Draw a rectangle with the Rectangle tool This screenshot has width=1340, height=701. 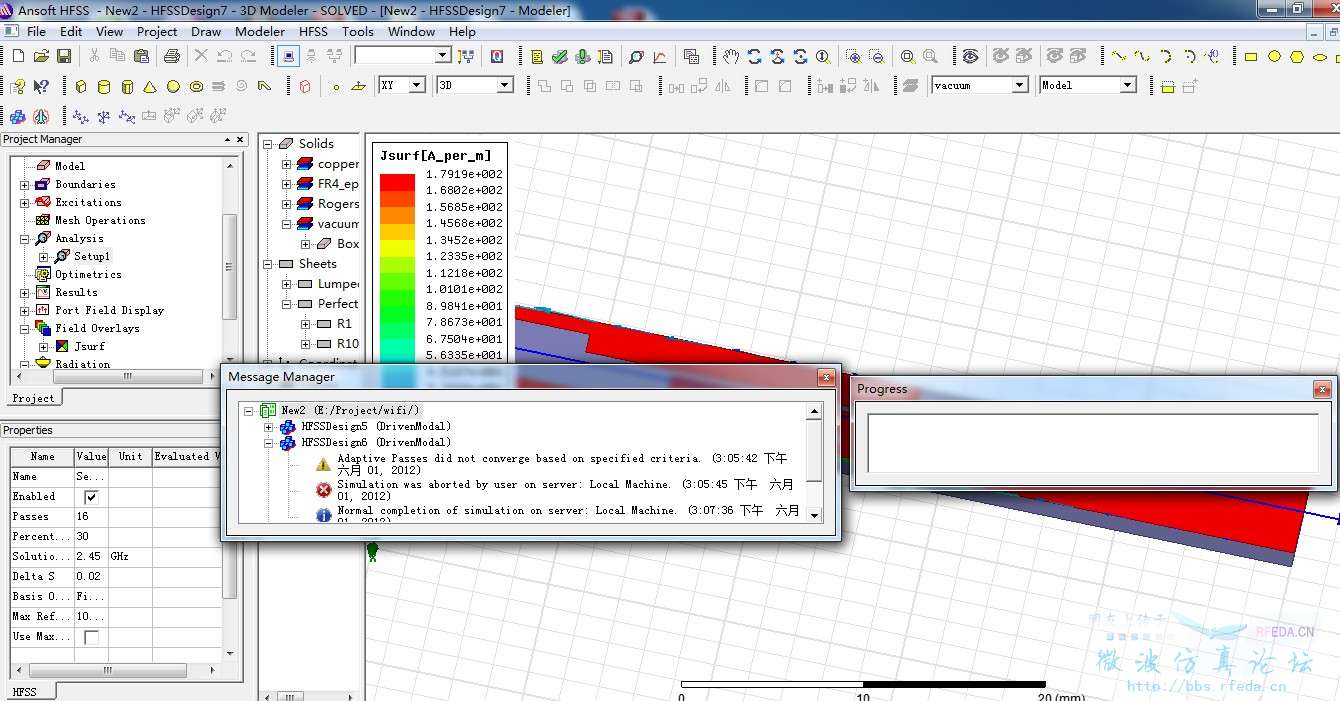click(1251, 56)
